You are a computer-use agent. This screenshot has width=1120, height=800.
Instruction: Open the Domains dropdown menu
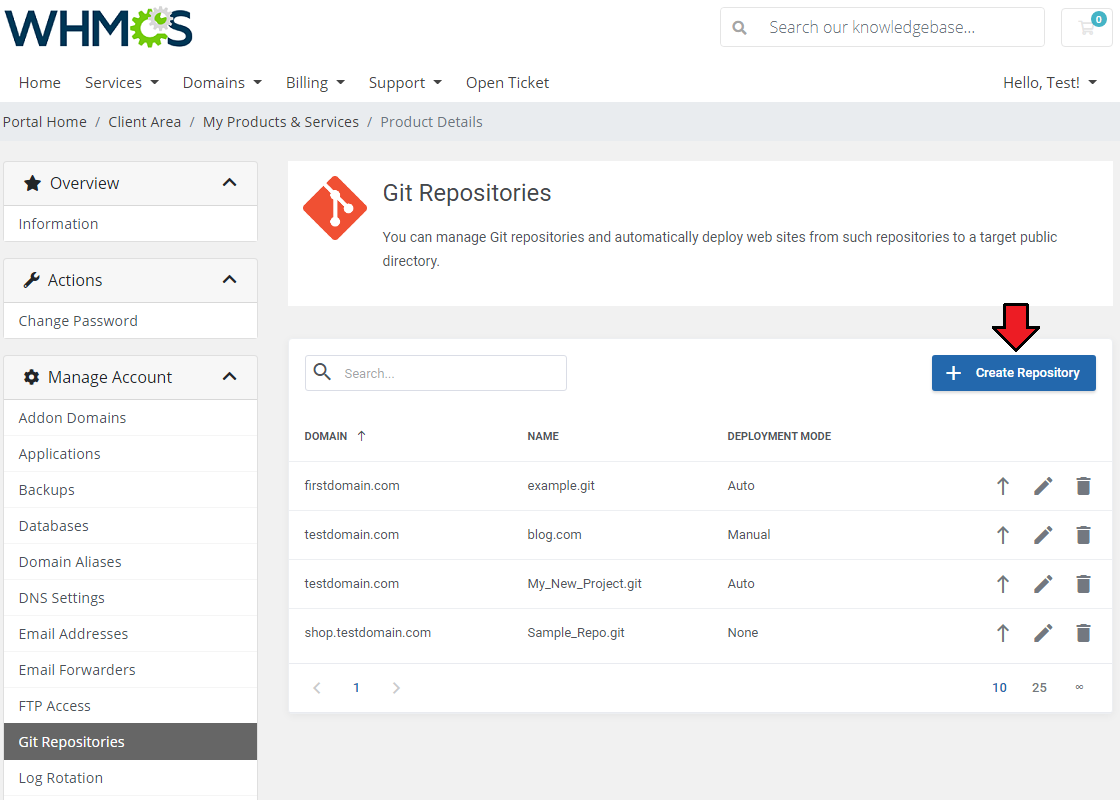[x=222, y=83]
